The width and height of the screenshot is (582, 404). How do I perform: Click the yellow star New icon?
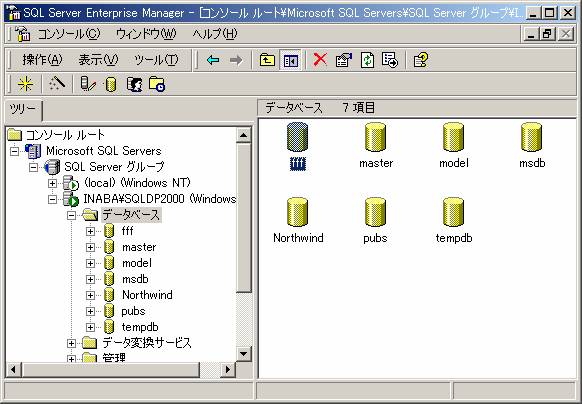coord(26,84)
